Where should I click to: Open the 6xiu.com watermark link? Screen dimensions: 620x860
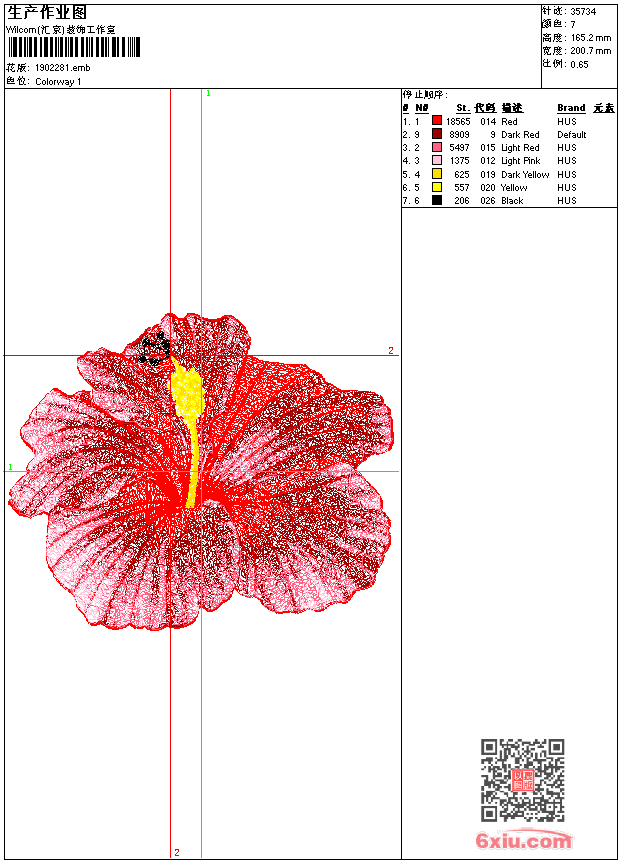(x=524, y=841)
